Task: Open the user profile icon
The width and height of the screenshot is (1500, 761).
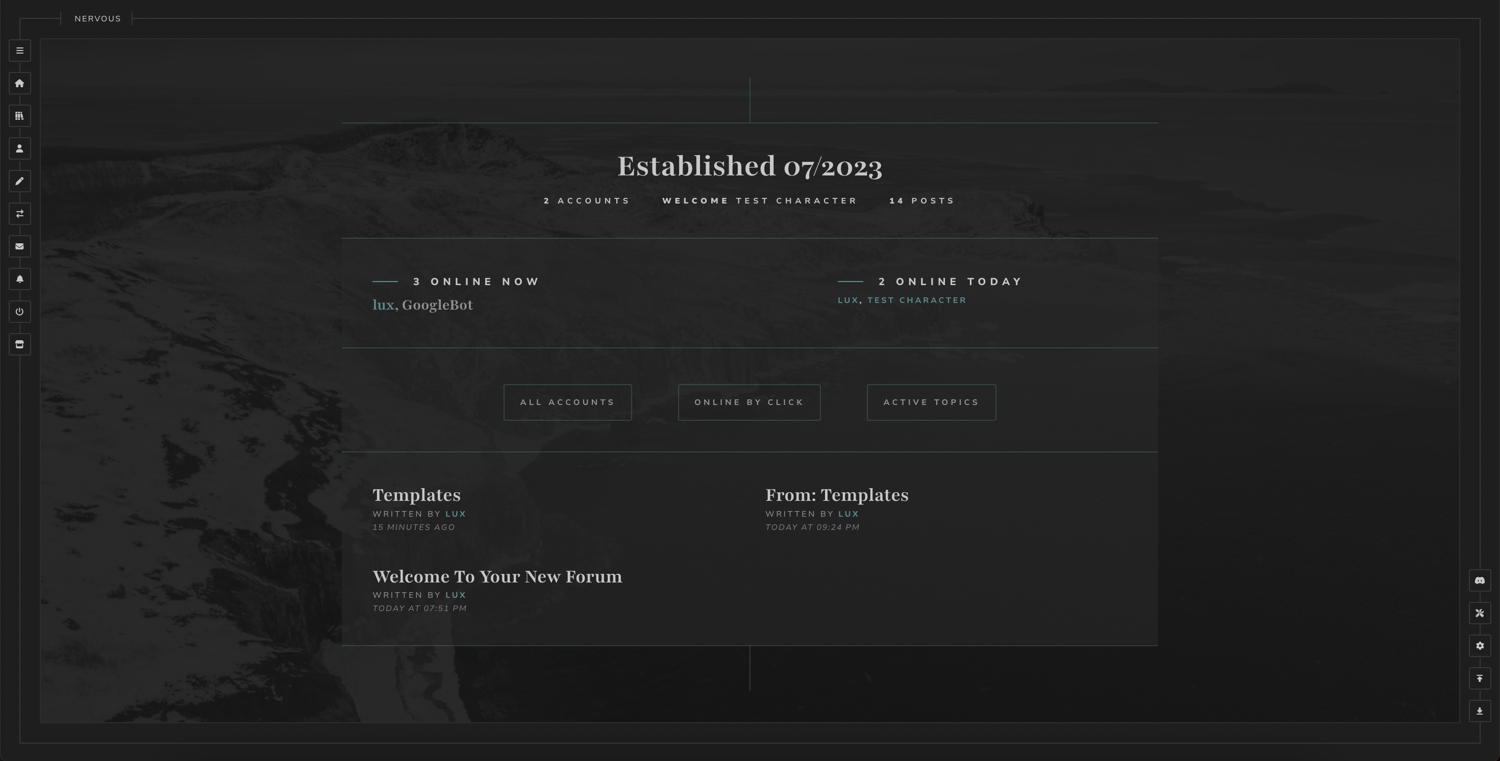Action: point(19,149)
